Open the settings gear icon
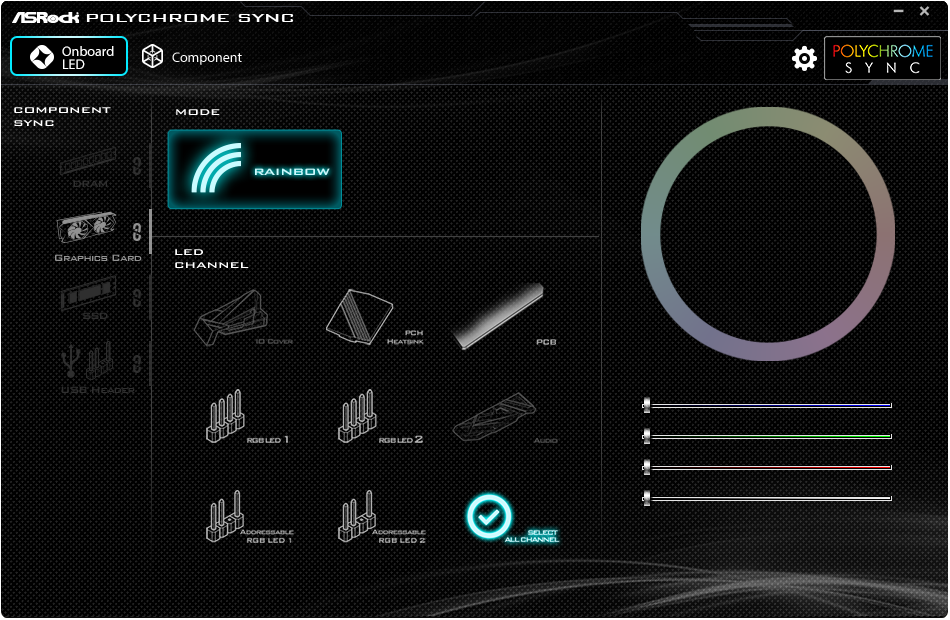This screenshot has height=620, width=950. tap(804, 58)
